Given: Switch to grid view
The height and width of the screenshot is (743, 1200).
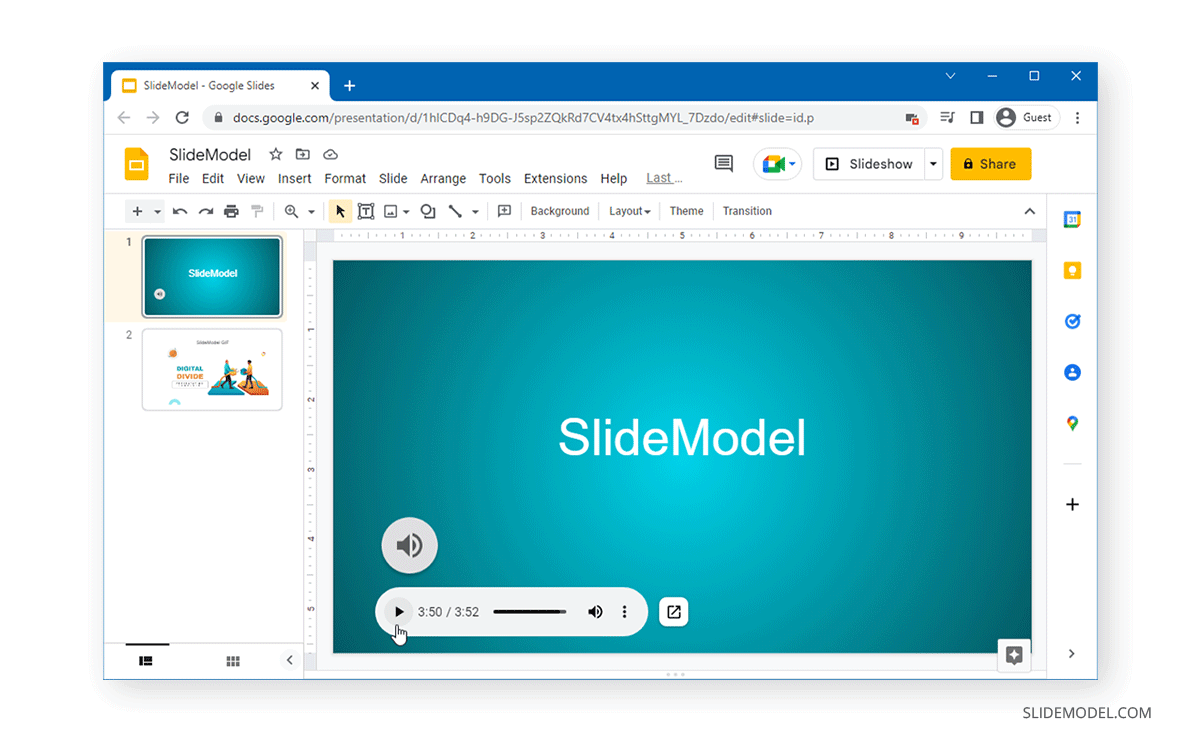Looking at the screenshot, I should coord(233,661).
